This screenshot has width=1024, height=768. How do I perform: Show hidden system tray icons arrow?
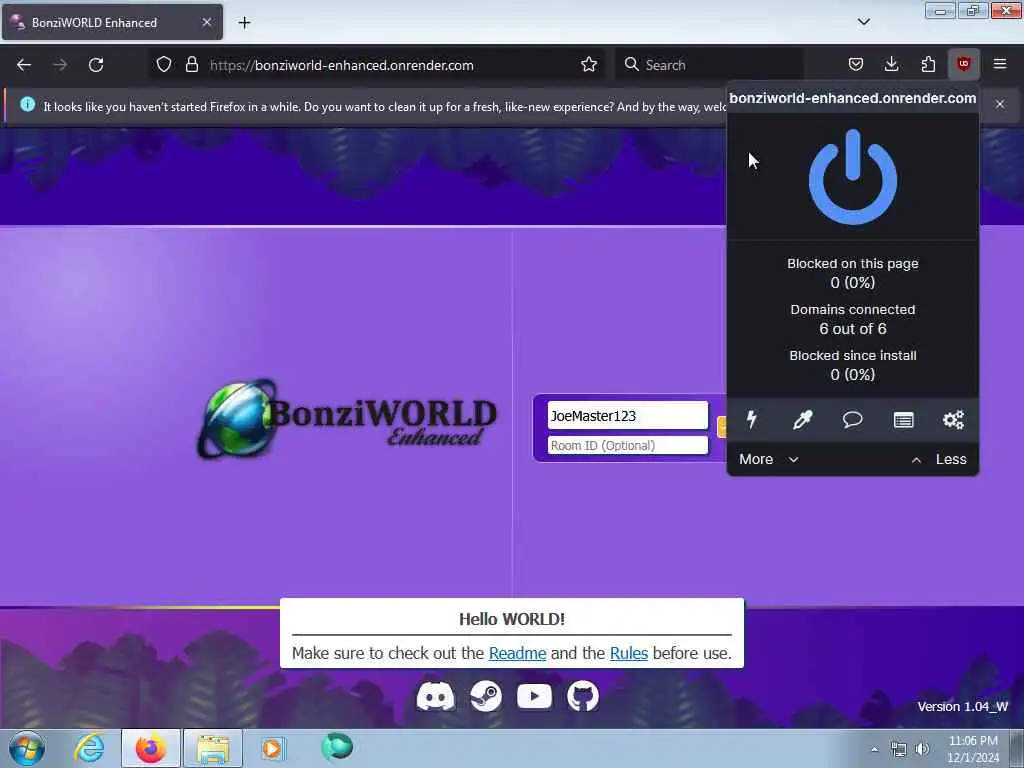(x=874, y=749)
